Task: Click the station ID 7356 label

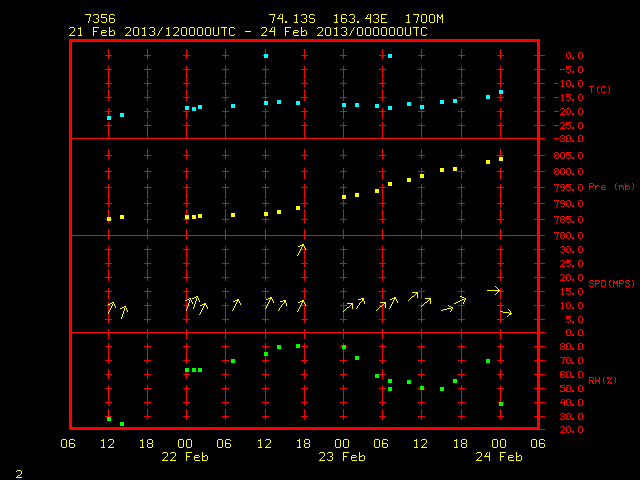Action: click(100, 19)
